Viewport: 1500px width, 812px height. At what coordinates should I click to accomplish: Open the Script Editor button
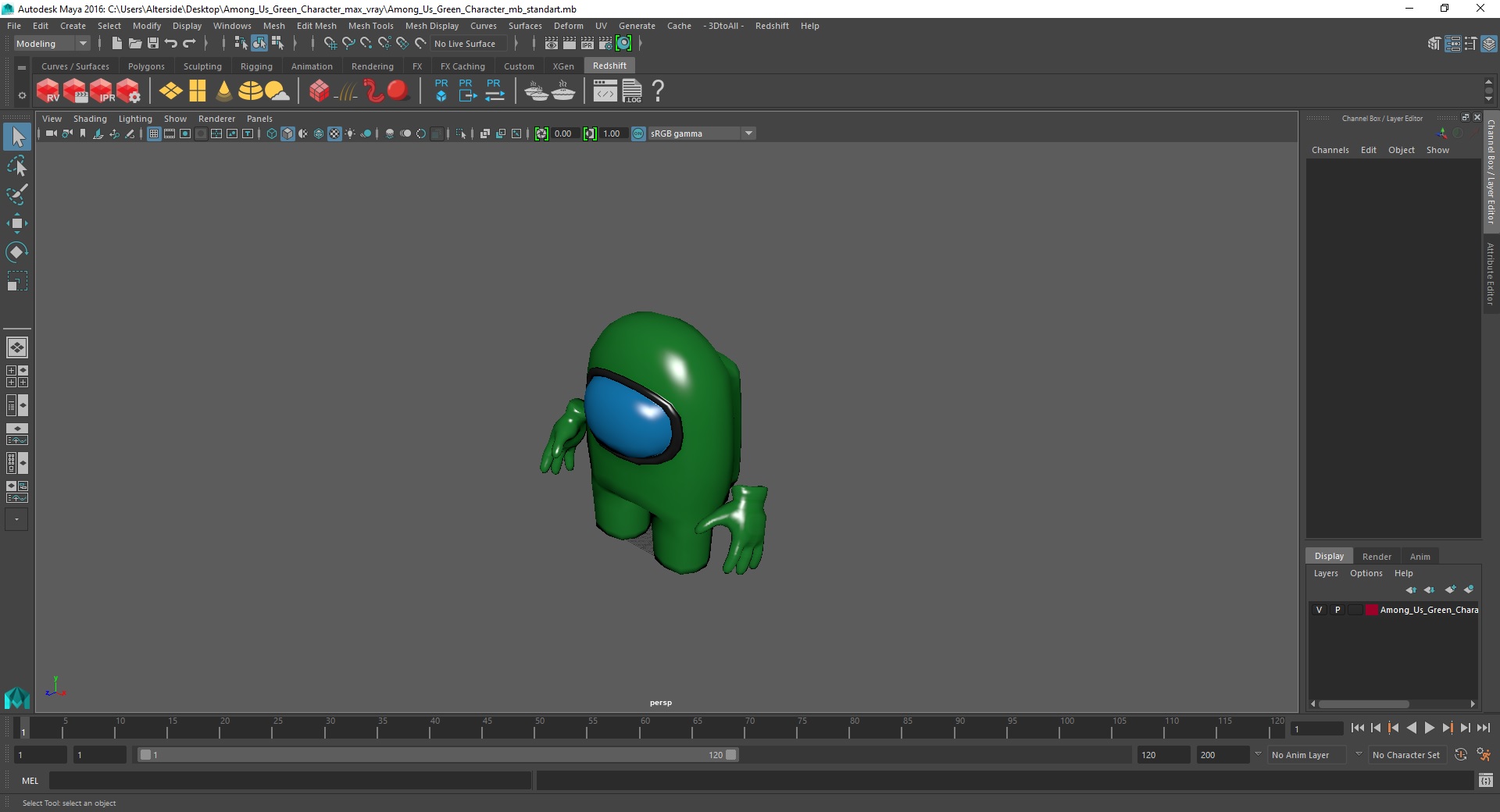coord(1486,780)
